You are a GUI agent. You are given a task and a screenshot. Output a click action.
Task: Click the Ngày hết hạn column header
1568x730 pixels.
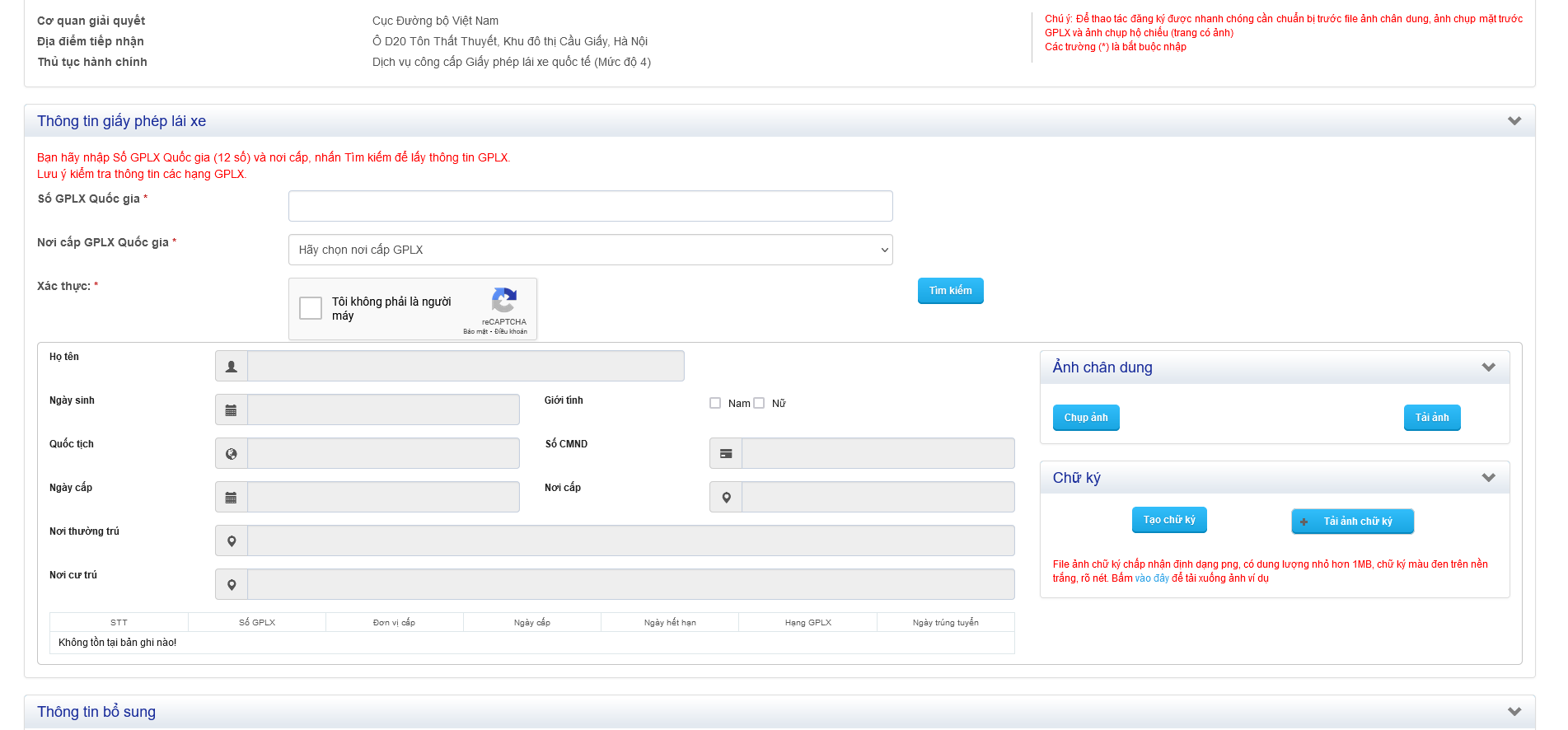click(670, 623)
